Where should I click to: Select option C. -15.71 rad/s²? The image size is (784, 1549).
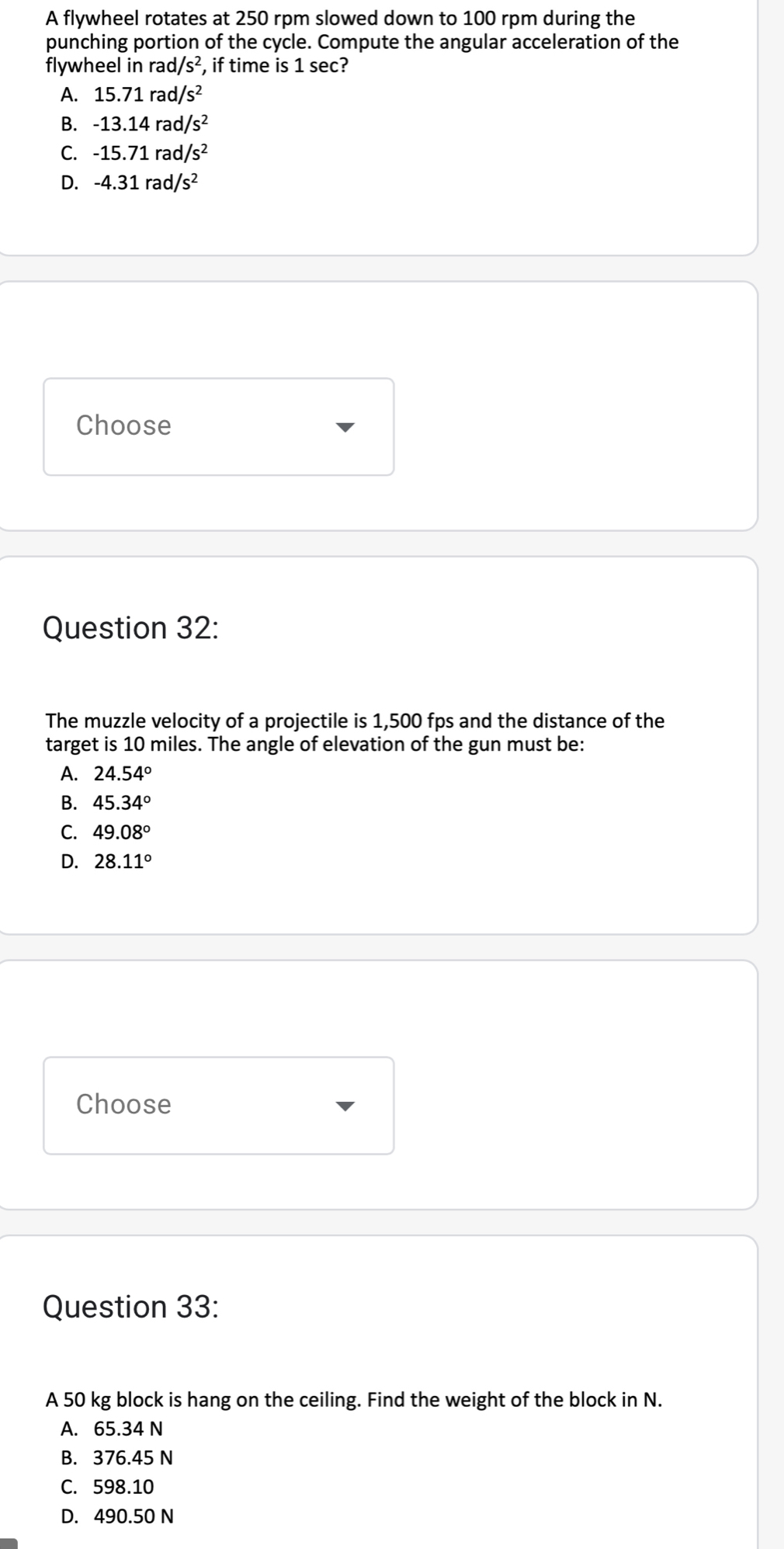[x=134, y=153]
